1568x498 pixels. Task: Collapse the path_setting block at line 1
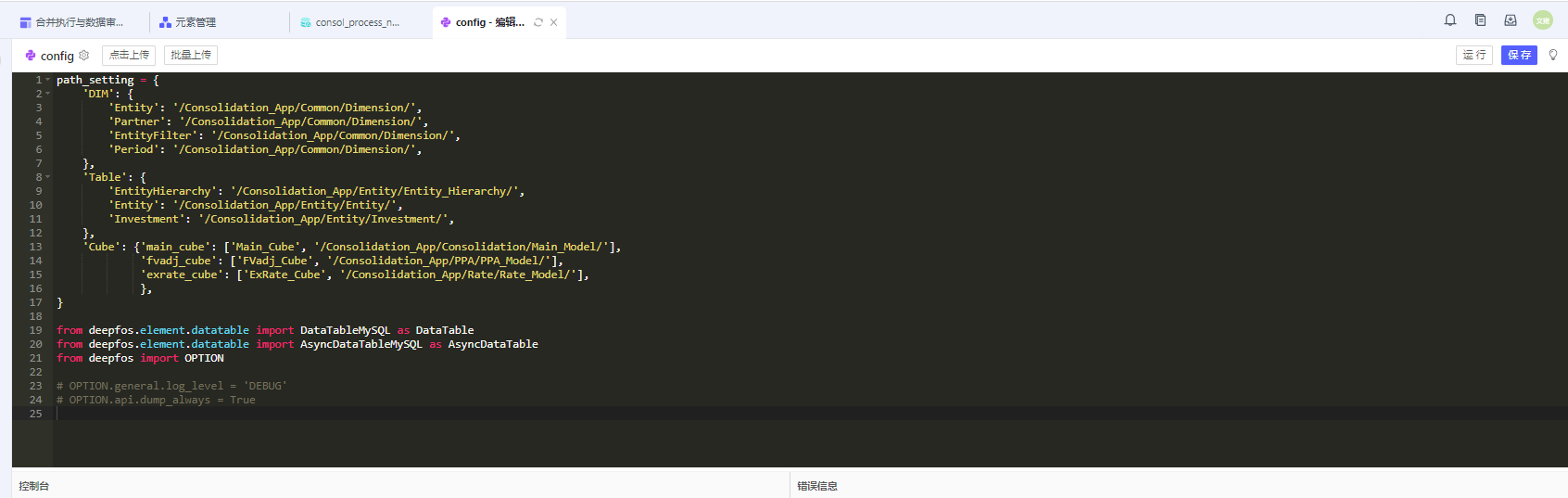[x=48, y=80]
